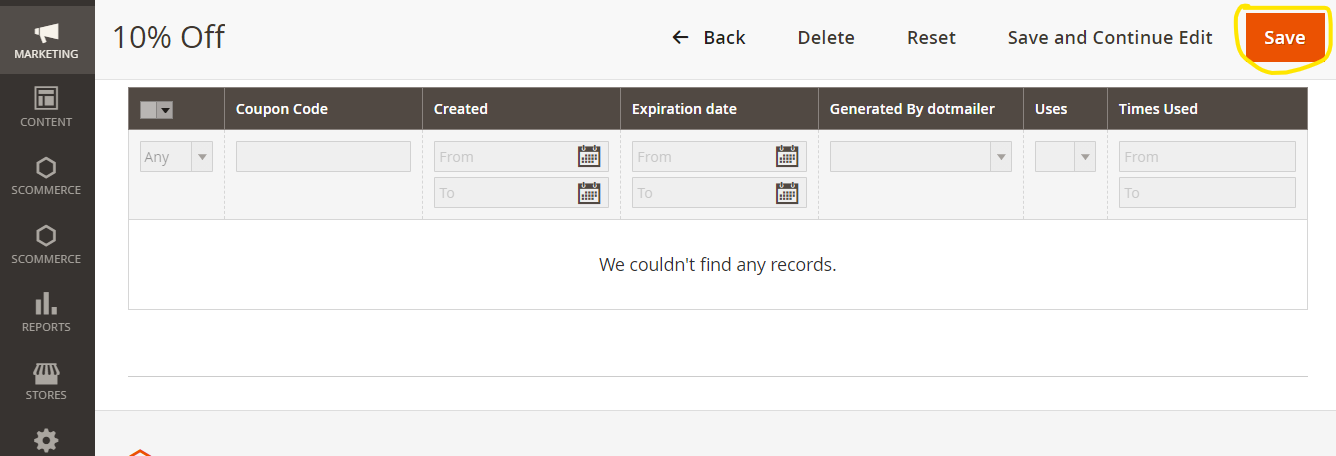
Task: Expand the Generated By dotmailer filter dropdown
Action: 920,157
